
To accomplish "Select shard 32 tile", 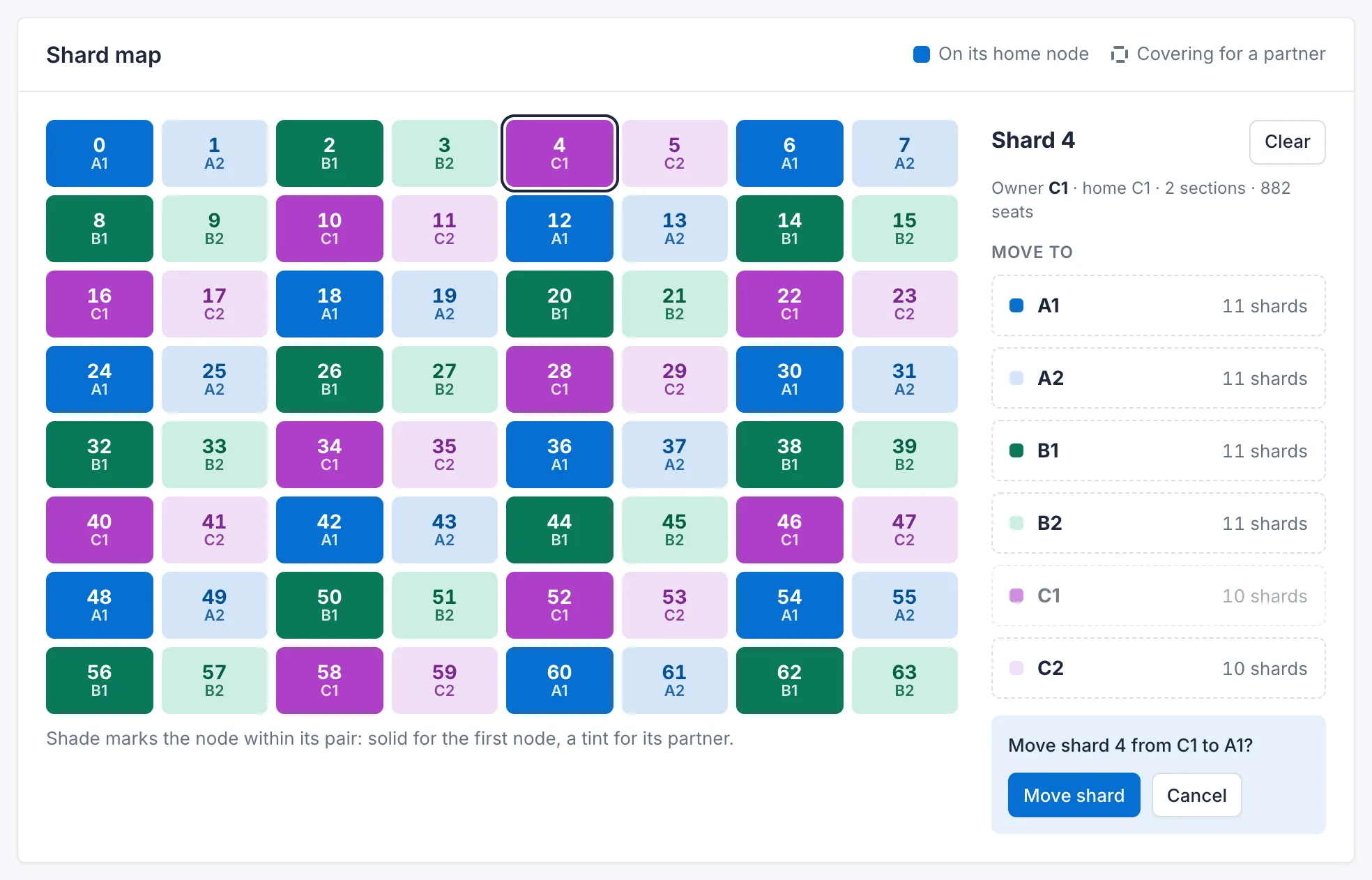I will click(x=100, y=455).
